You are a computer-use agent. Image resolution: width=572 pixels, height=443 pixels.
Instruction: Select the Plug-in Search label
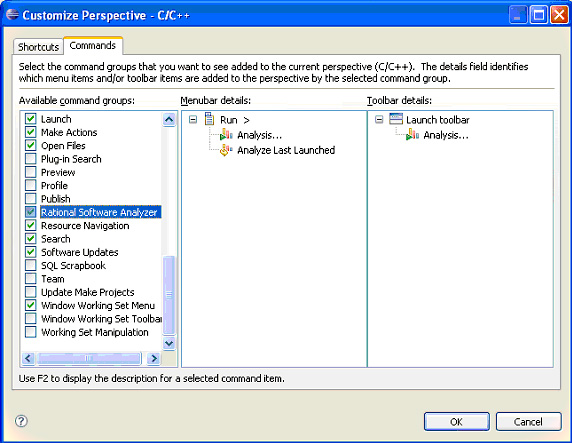pyautogui.click(x=71, y=159)
